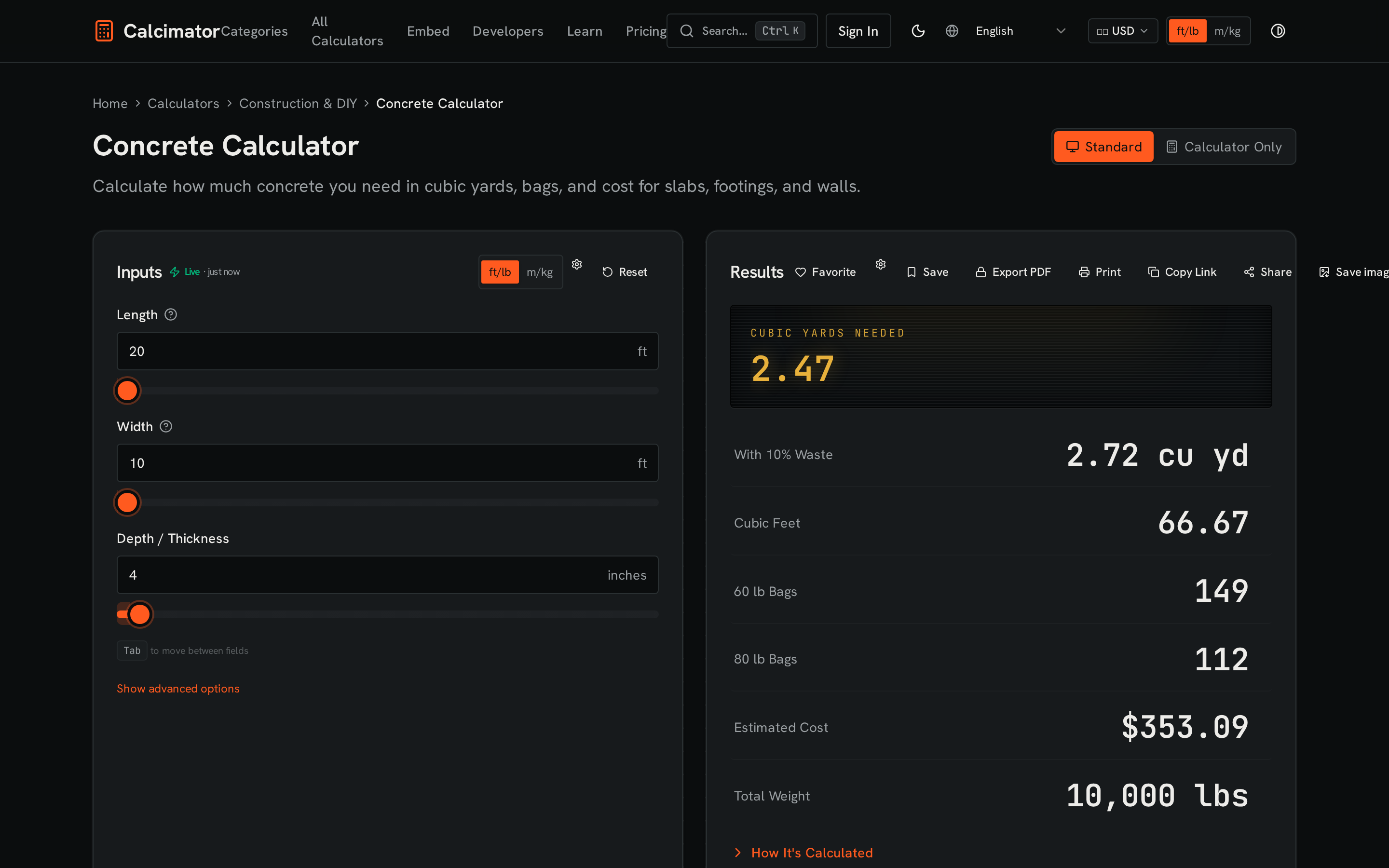1389x868 pixels.
Task: Click the Export PDF lock icon
Action: click(980, 272)
